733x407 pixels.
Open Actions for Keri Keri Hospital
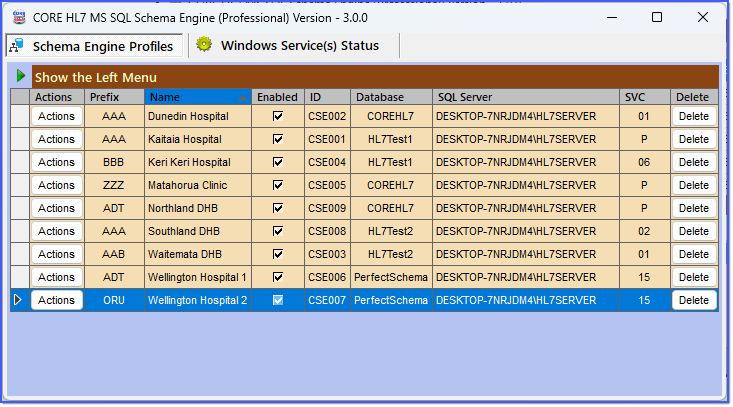click(x=57, y=162)
